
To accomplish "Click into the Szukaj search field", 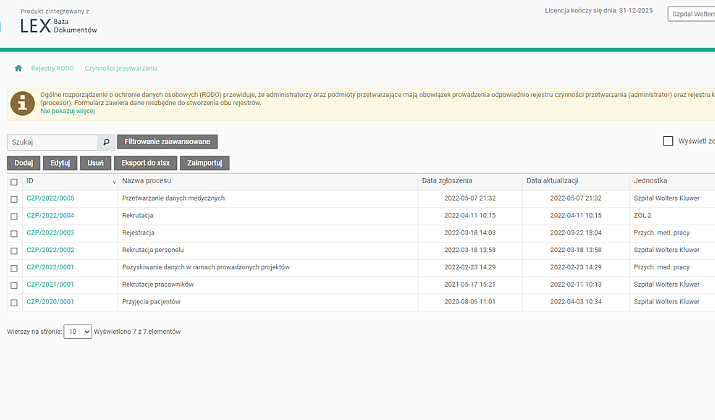I will [x=52, y=142].
